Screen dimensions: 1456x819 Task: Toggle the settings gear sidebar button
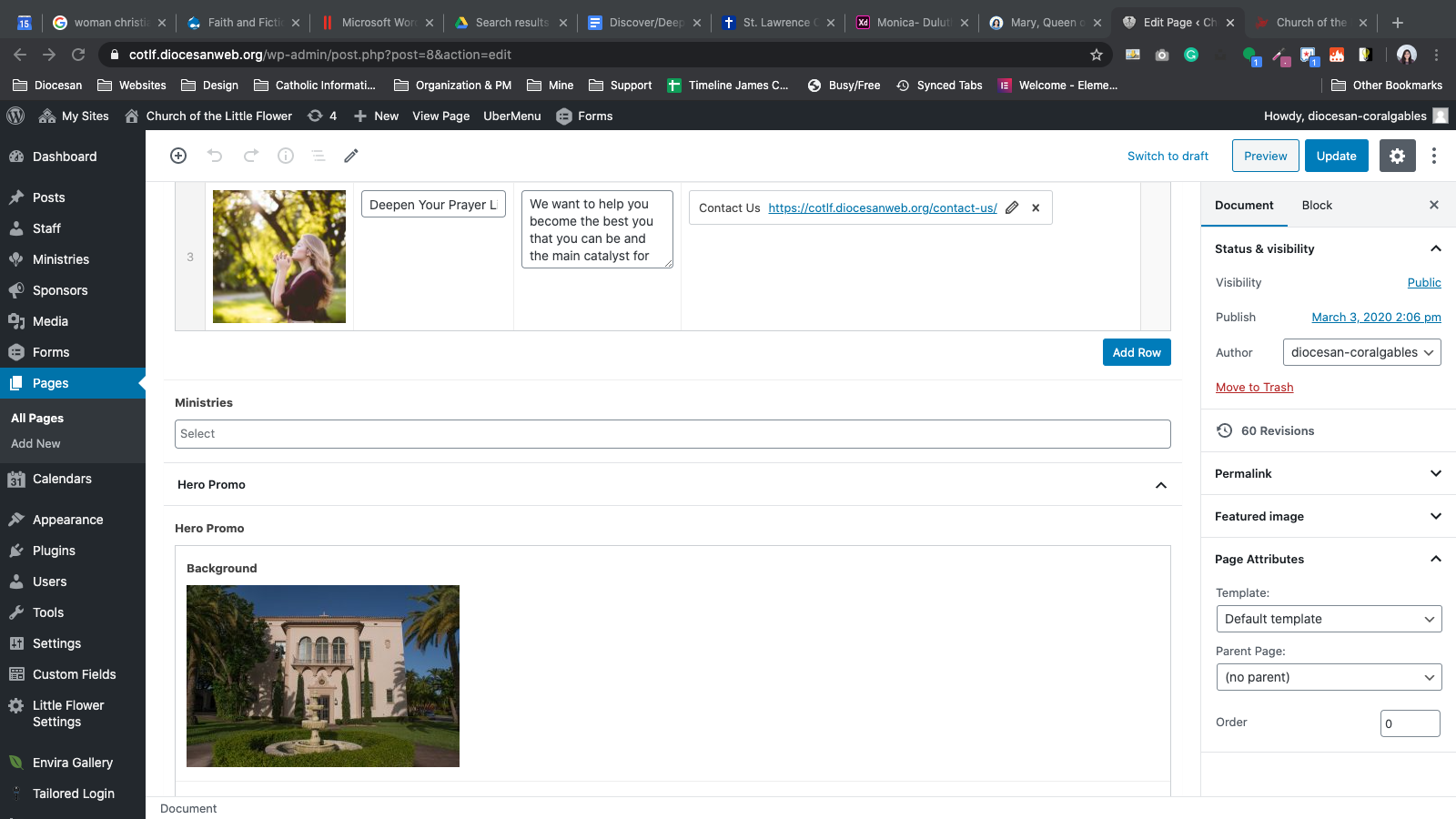pyautogui.click(x=1397, y=156)
